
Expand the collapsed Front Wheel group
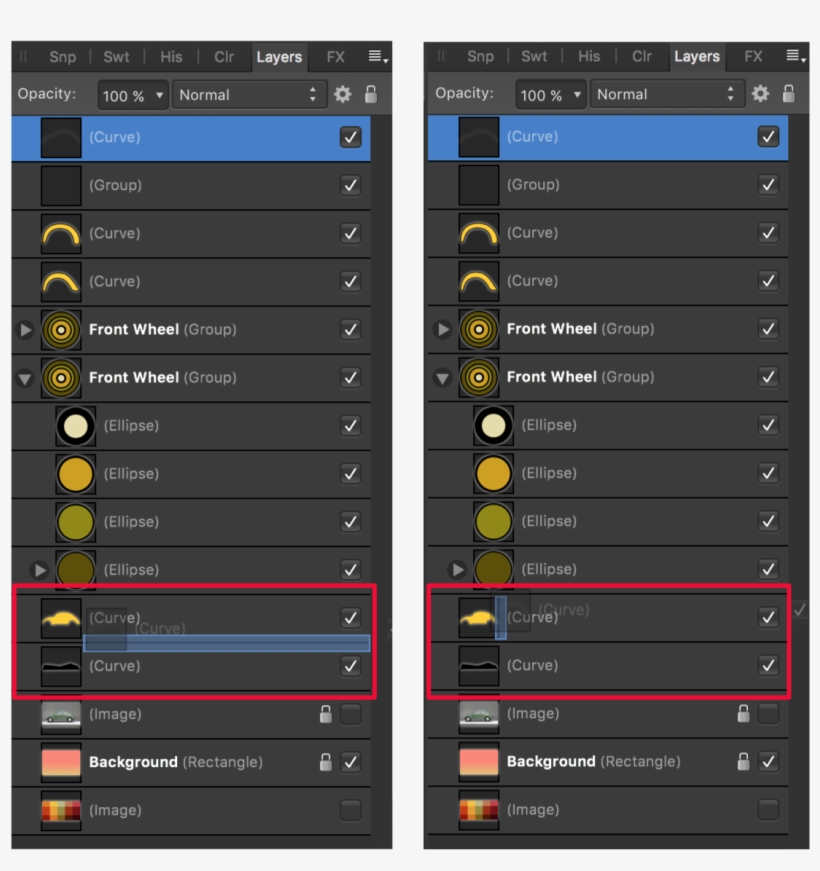pyautogui.click(x=23, y=329)
